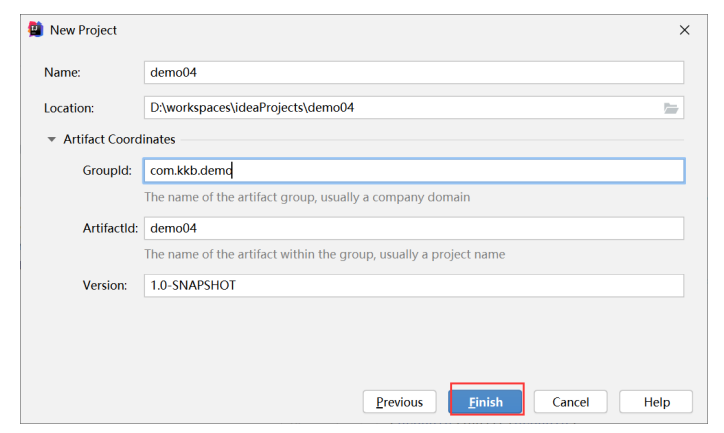The height and width of the screenshot is (433, 724).
Task: Cancel the New Project dialog
Action: 571,402
